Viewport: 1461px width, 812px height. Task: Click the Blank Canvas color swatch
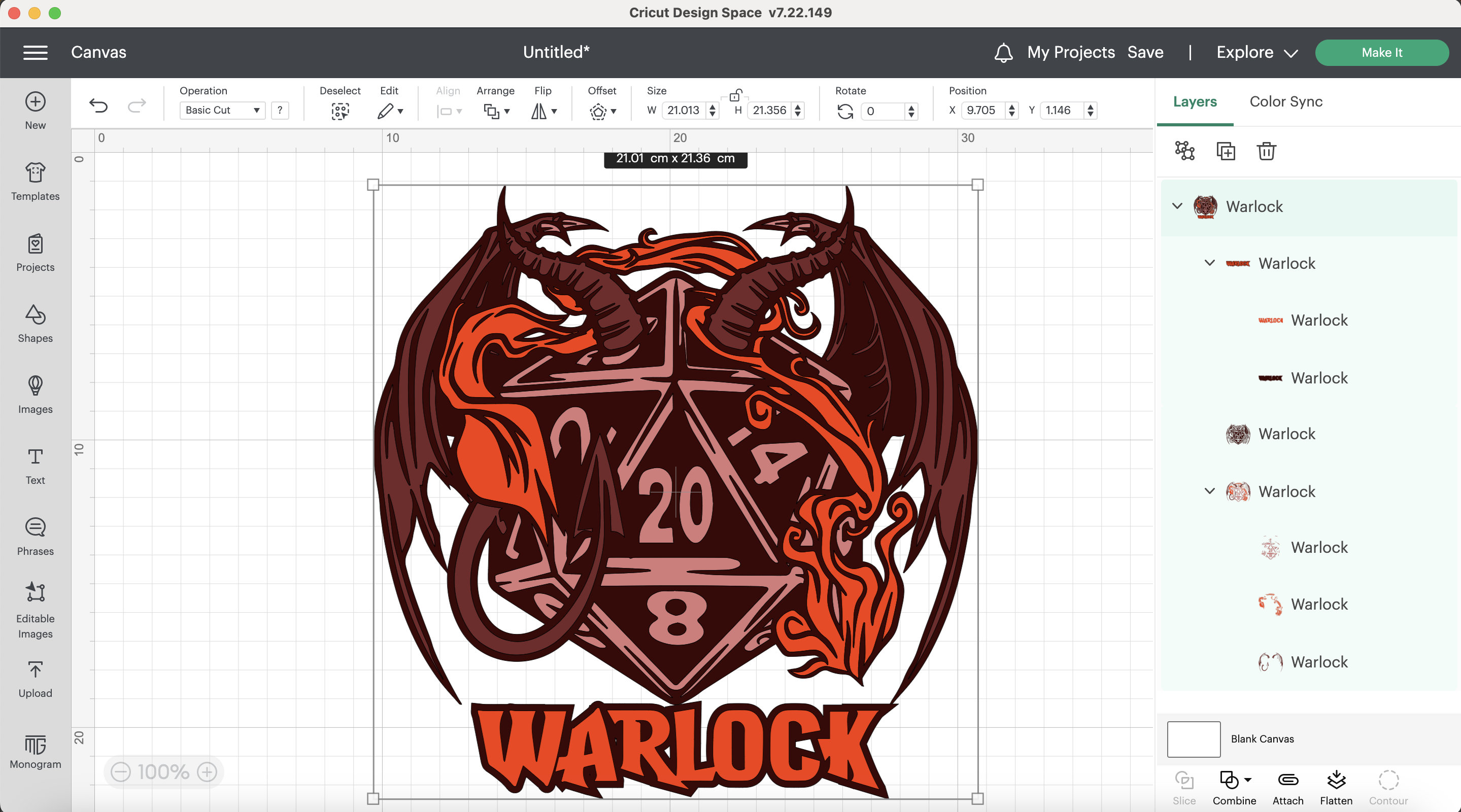click(x=1193, y=739)
